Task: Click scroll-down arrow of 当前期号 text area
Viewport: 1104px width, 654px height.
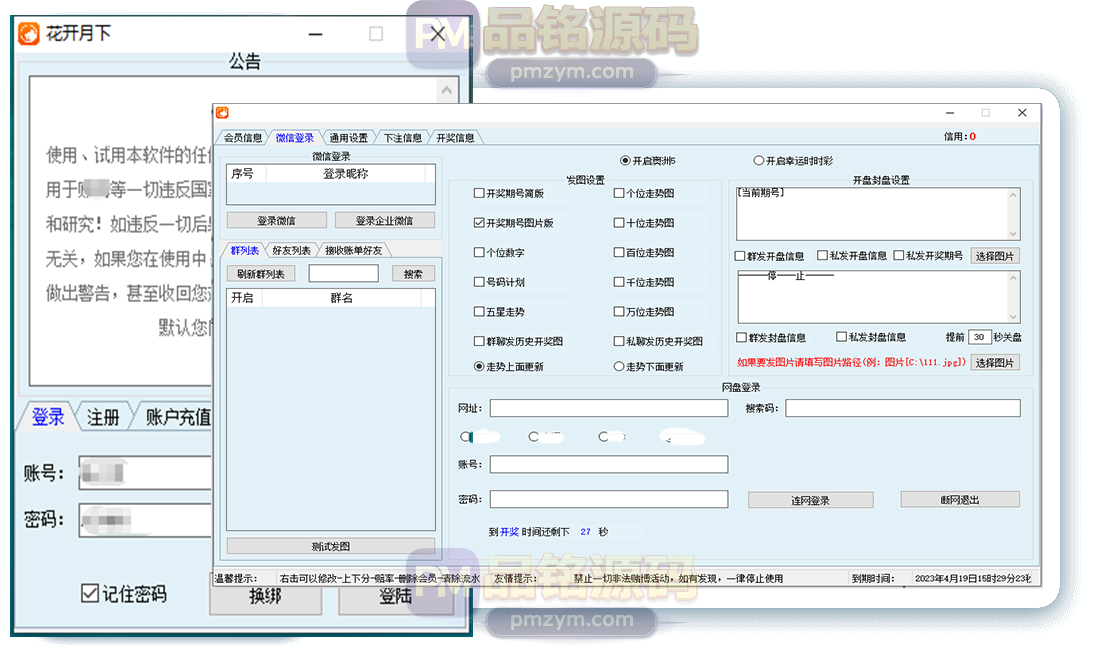Action: tap(1013, 234)
